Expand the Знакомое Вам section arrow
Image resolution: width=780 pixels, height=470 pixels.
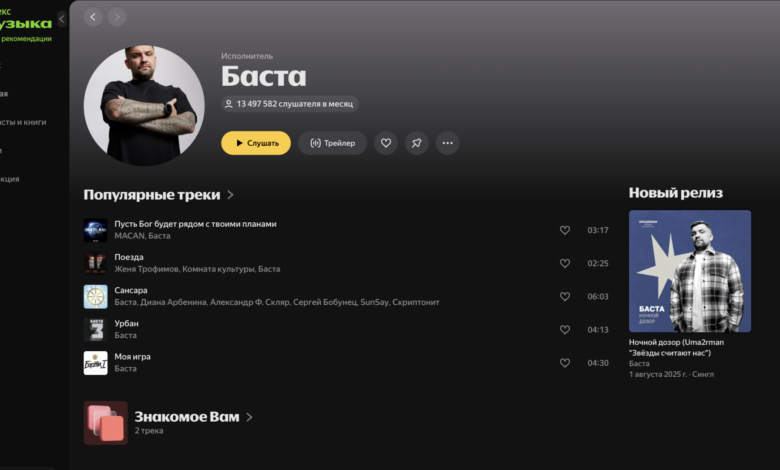pos(249,417)
